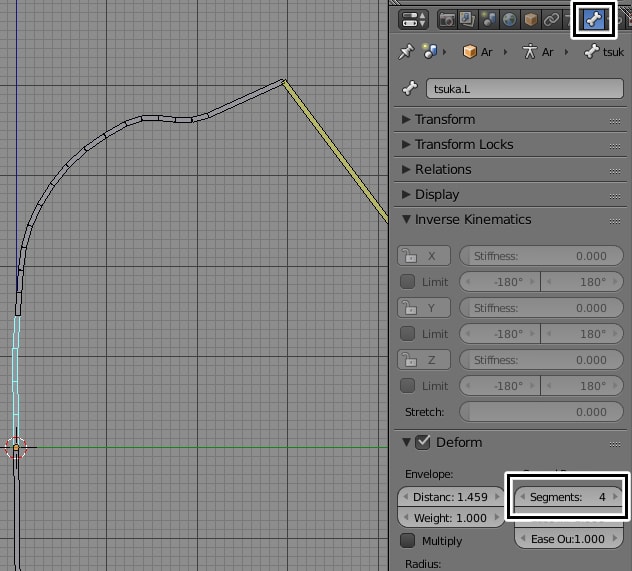
Task: Click the Segments value 4
Action: click(x=602, y=497)
